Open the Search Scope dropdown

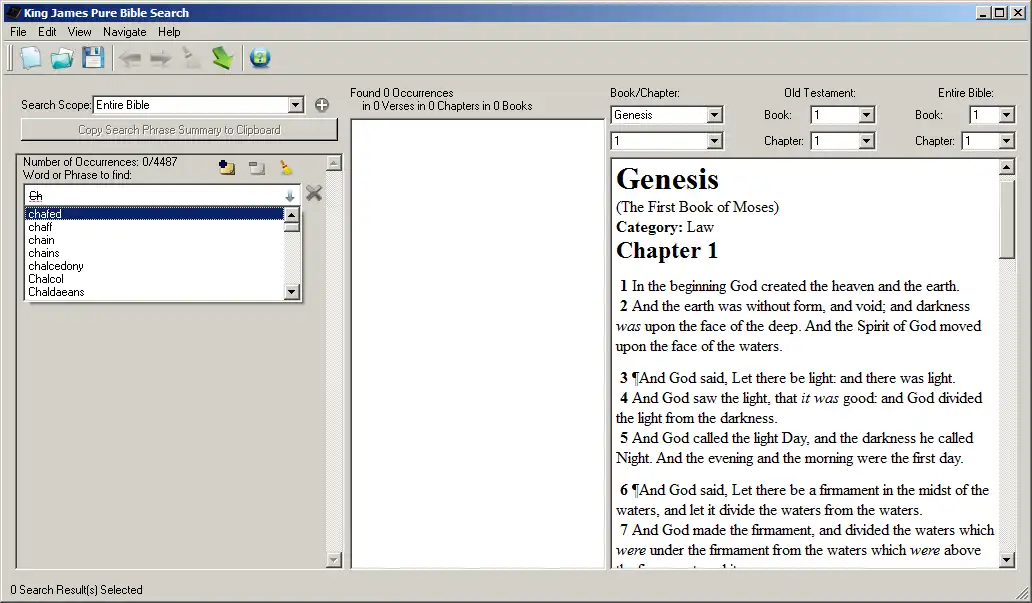point(296,105)
